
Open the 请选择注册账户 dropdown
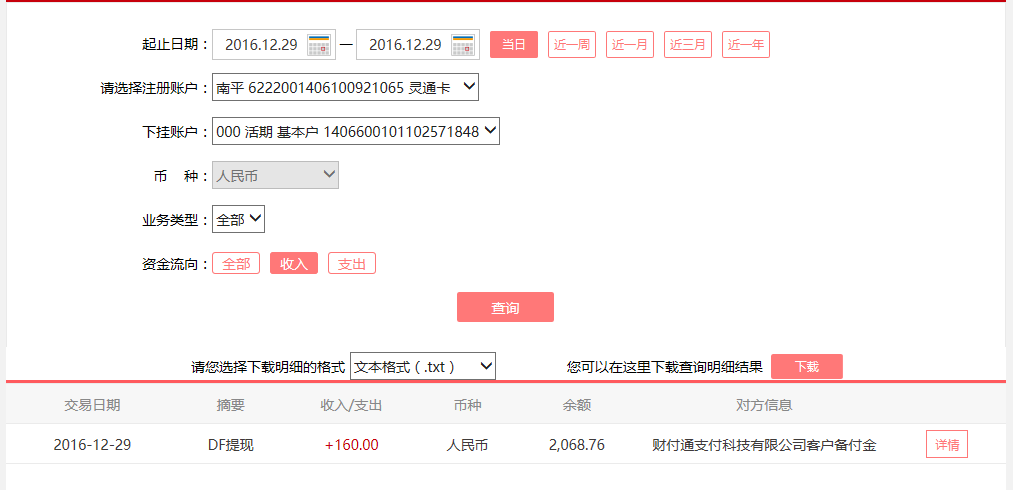coord(345,88)
